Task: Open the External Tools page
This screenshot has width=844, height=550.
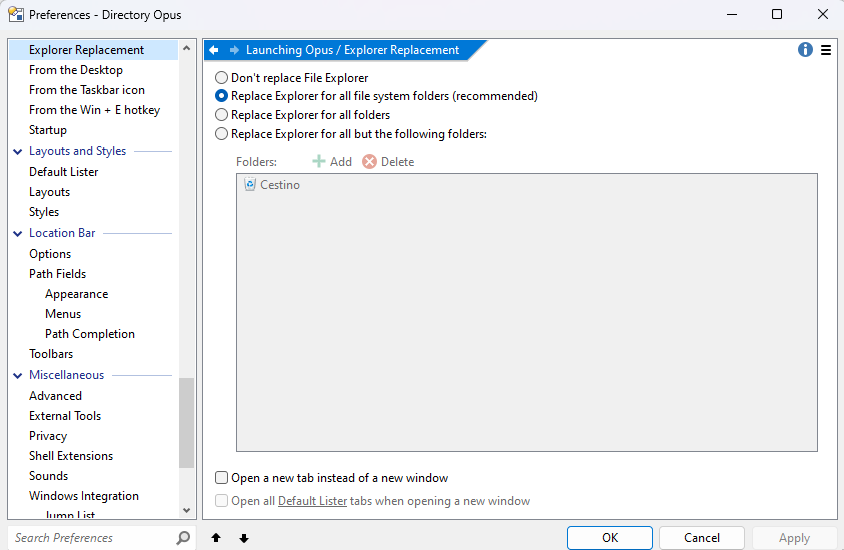Action: (x=65, y=415)
